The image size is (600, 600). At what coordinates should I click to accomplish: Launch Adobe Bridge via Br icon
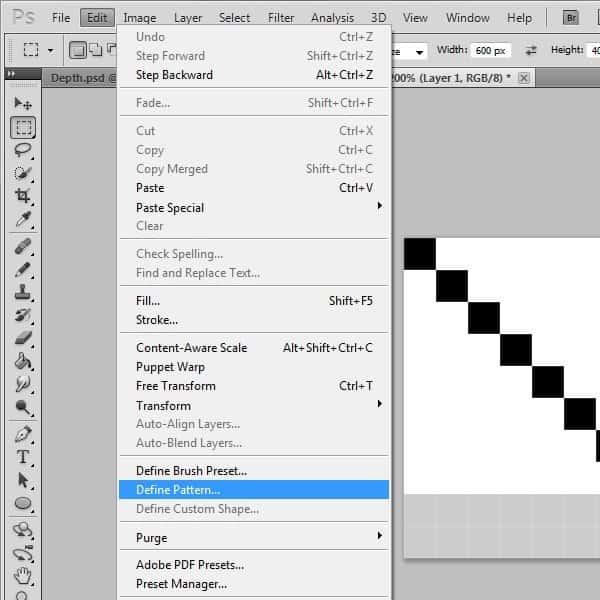coord(571,18)
